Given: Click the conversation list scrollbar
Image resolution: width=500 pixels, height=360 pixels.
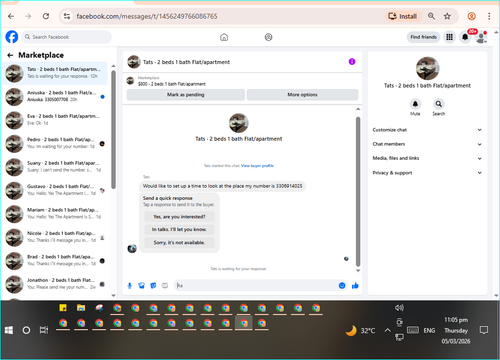Looking at the screenshot, I should pyautogui.click(x=113, y=130).
